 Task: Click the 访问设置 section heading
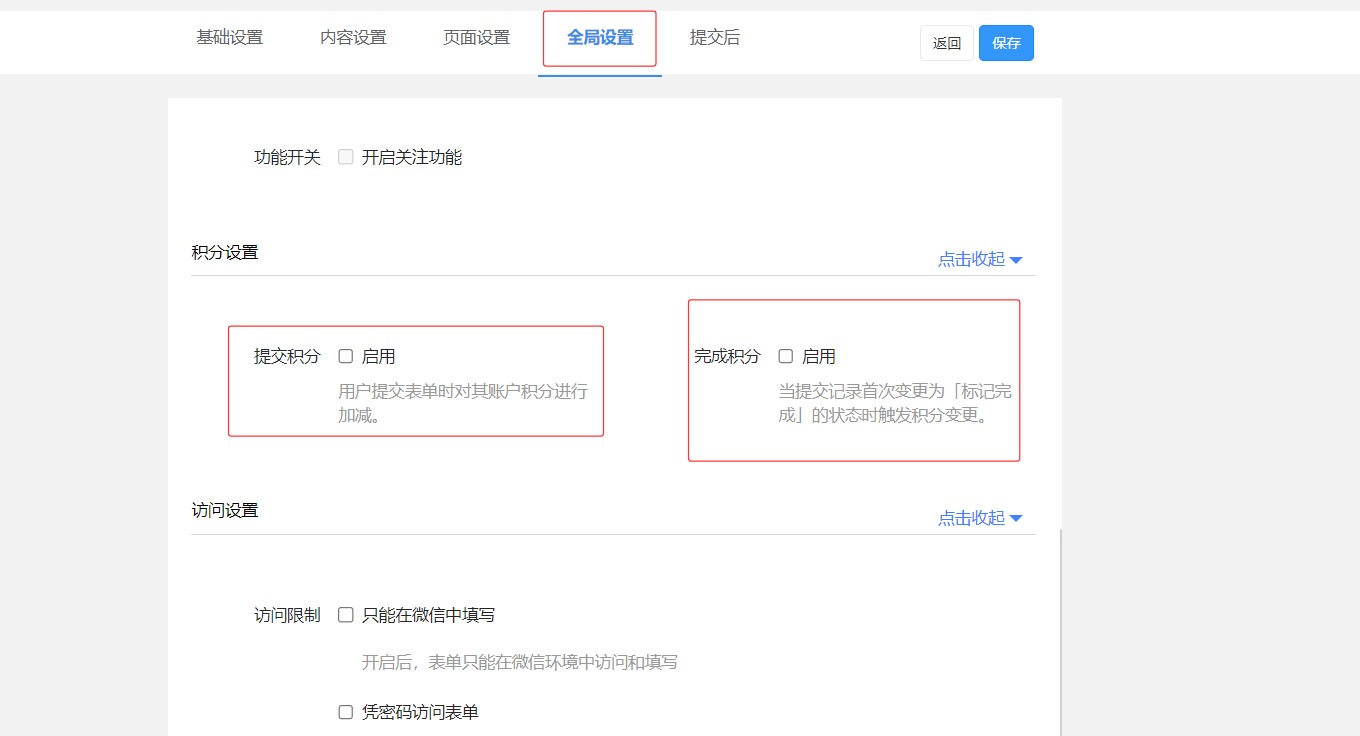pyautogui.click(x=225, y=510)
